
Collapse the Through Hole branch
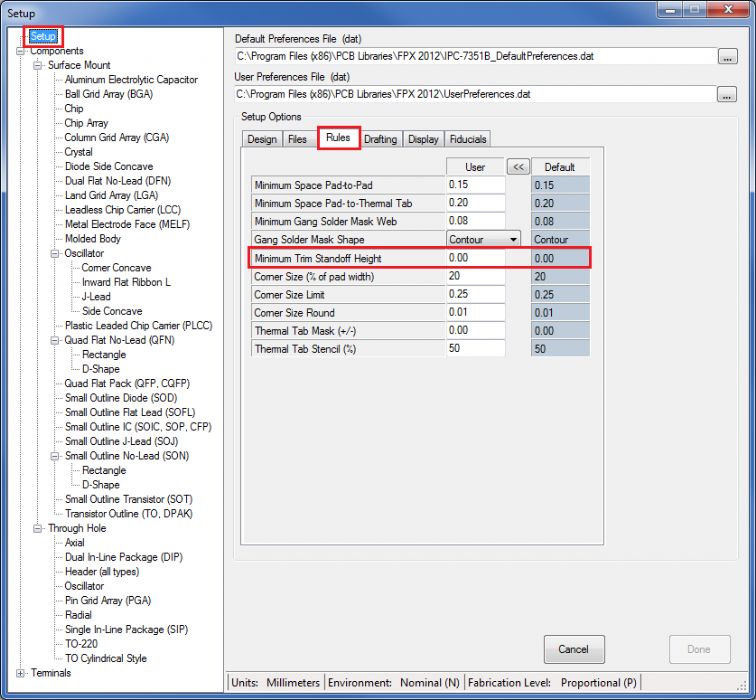tap(37, 528)
